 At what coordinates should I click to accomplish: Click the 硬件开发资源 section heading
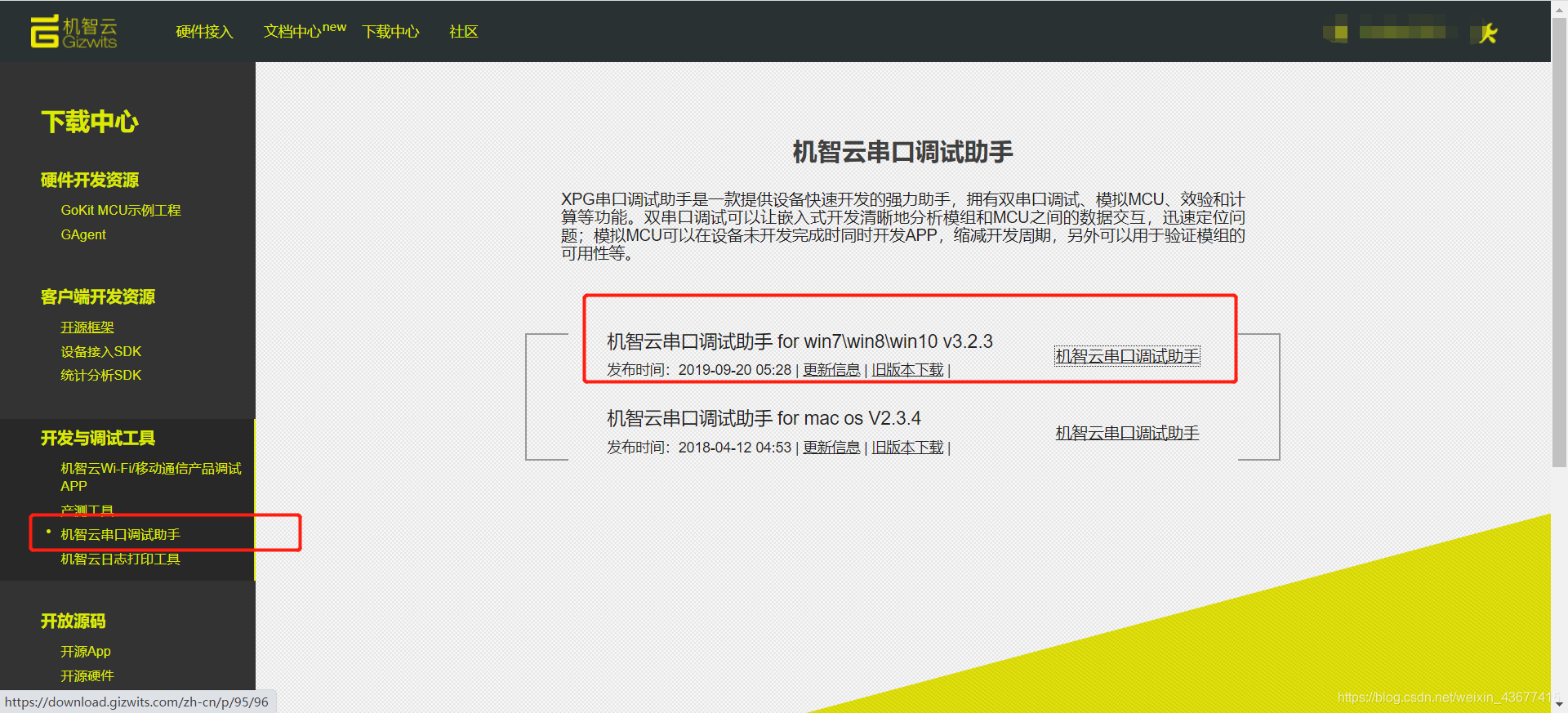click(x=90, y=180)
